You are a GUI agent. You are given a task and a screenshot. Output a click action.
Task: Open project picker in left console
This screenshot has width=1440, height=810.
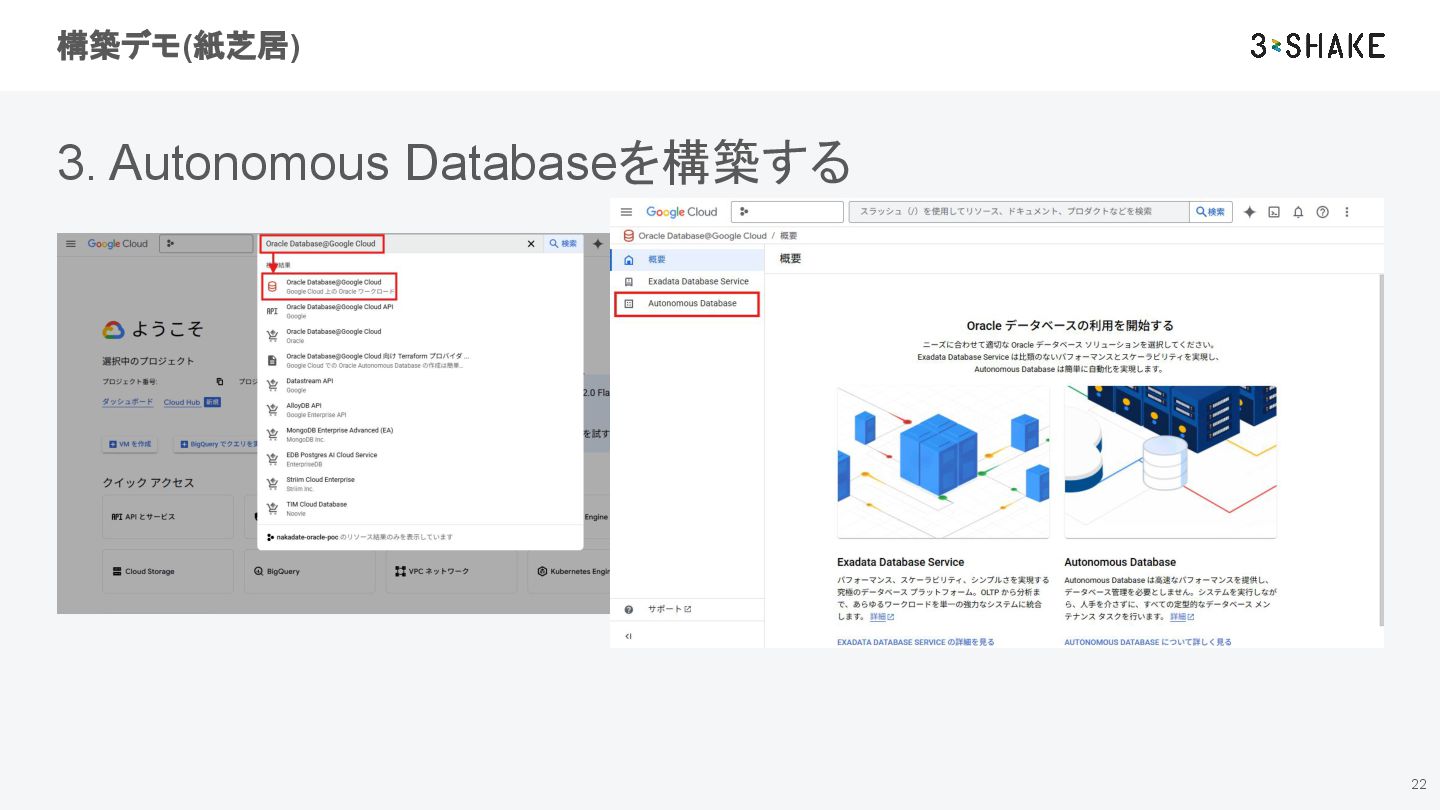(x=205, y=243)
